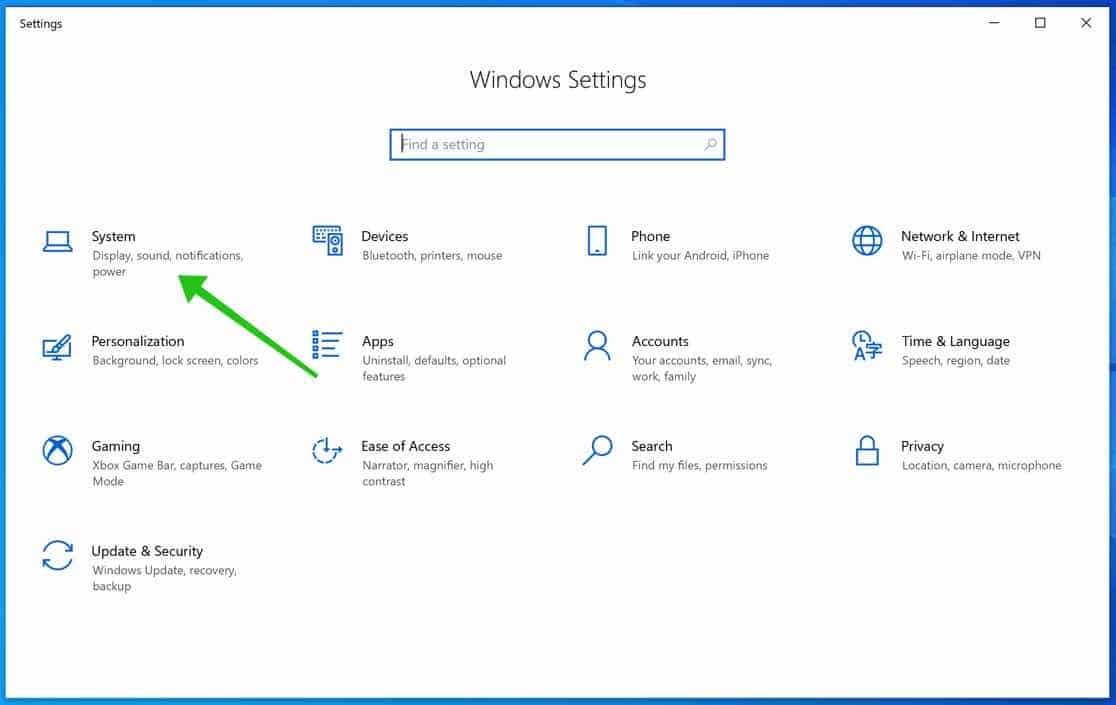
Task: Open Network & Internet title
Action: pos(960,236)
